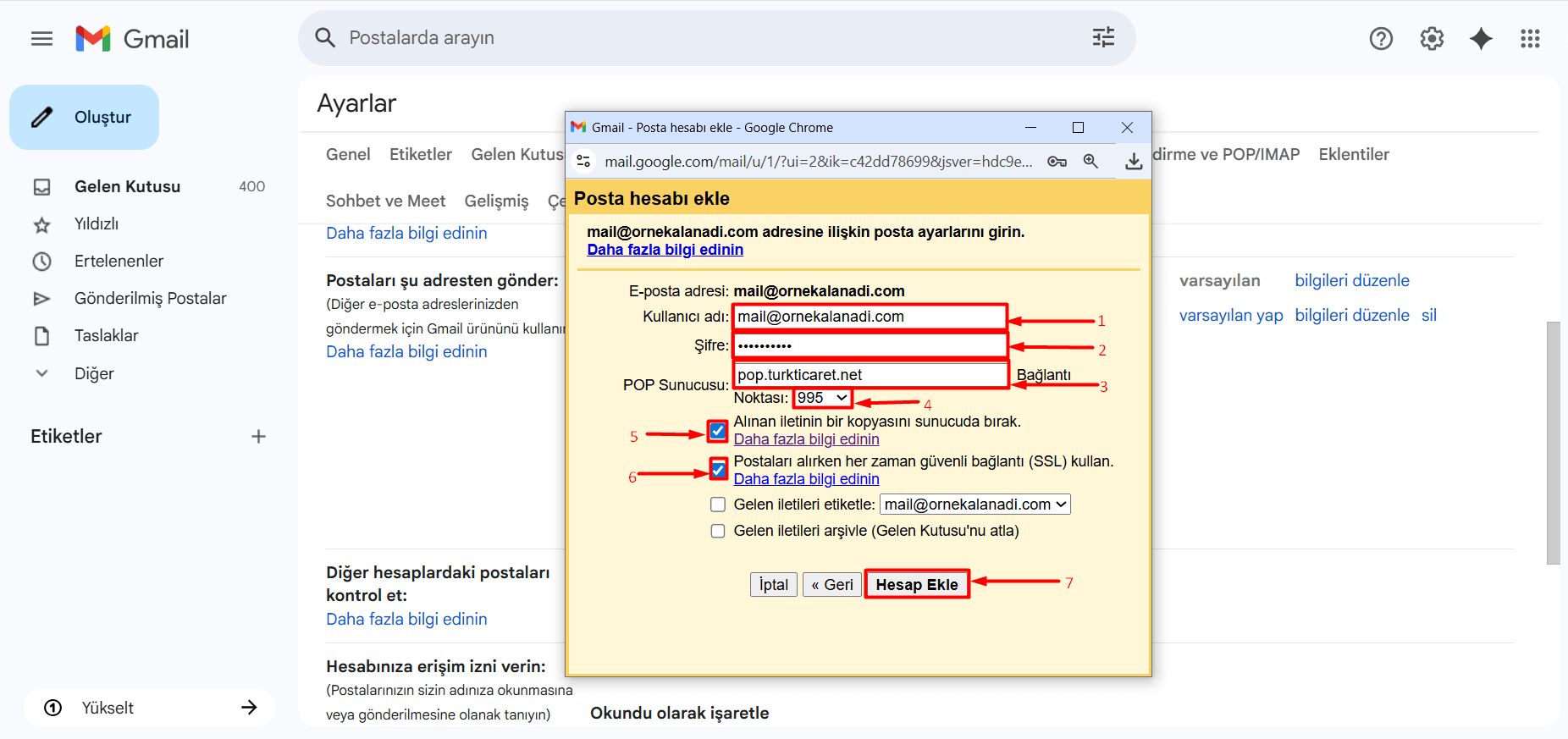1568x739 pixels.
Task: Open the Sohbet ve Meet tab
Action: coord(385,201)
